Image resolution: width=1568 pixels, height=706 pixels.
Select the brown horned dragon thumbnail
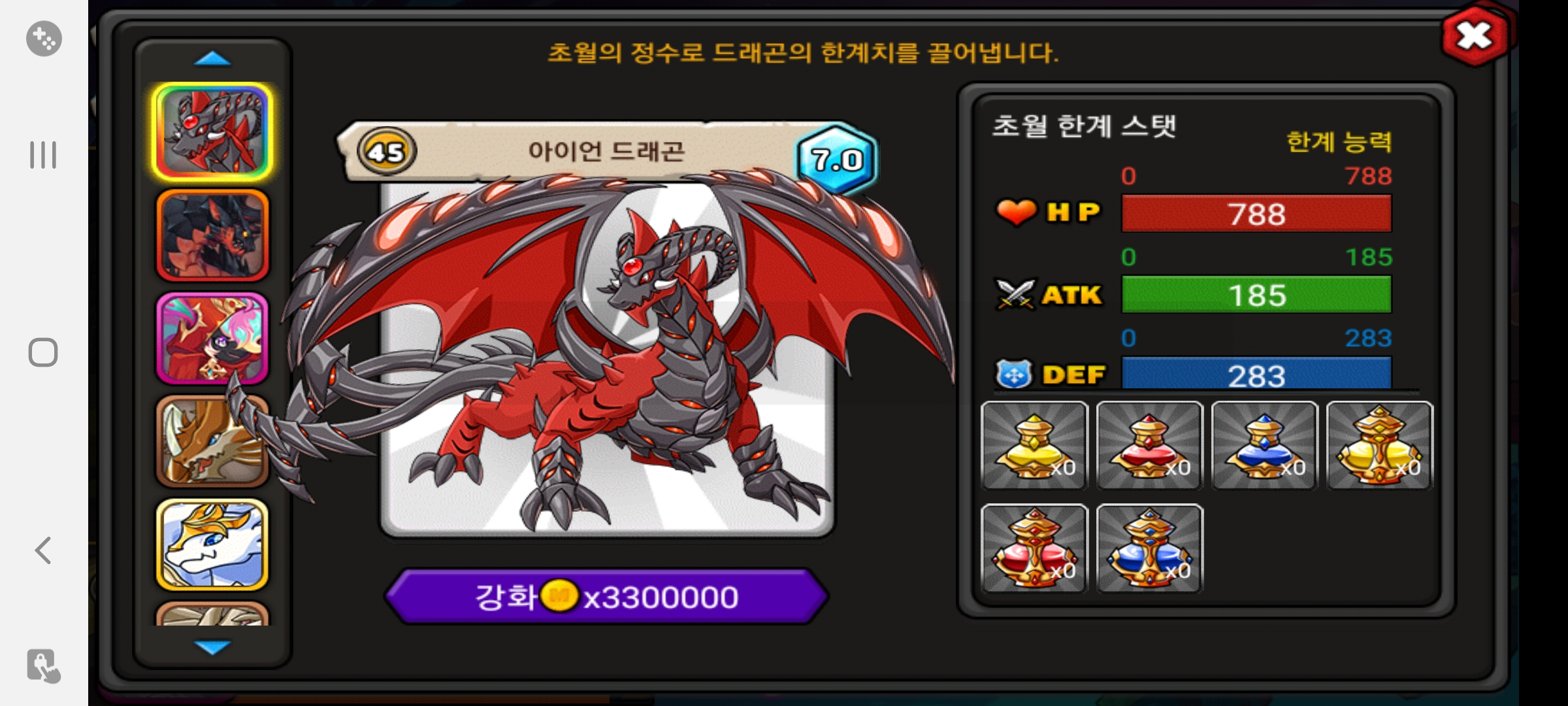212,441
